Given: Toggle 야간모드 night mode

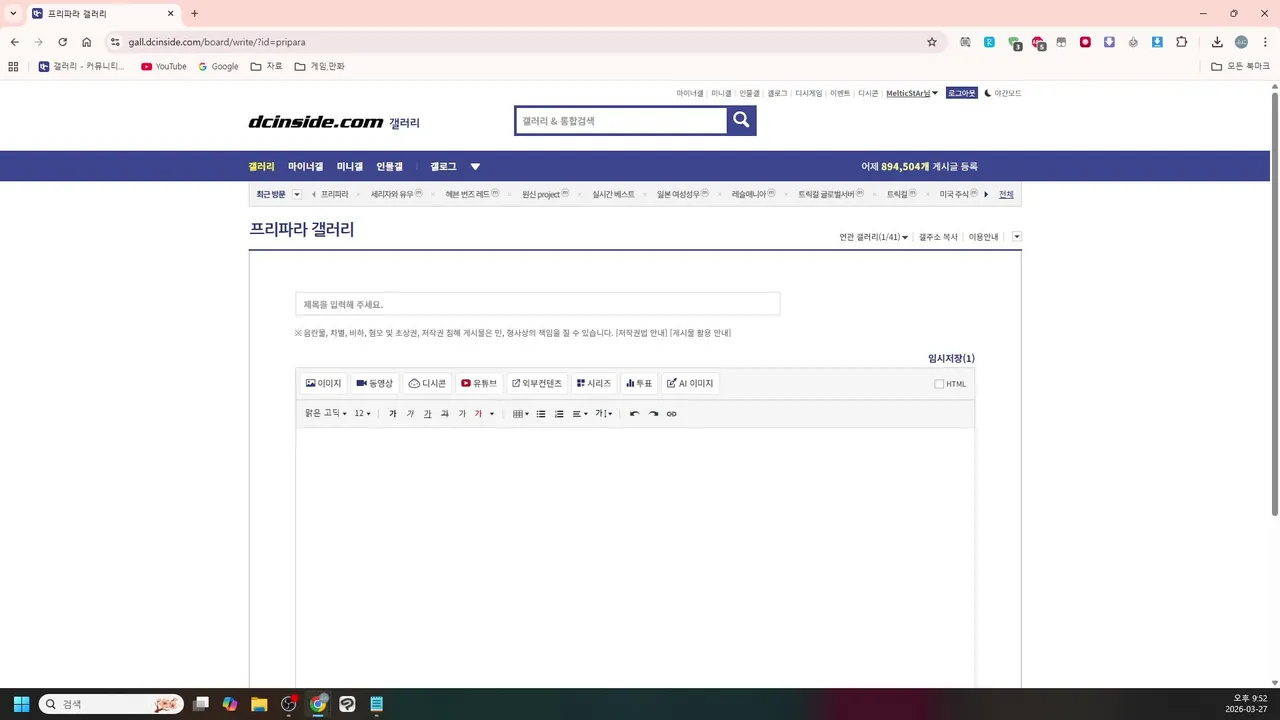Looking at the screenshot, I should point(1003,93).
